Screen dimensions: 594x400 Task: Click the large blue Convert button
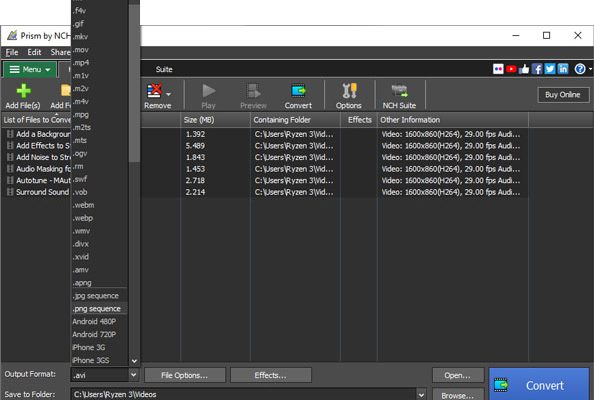539,384
